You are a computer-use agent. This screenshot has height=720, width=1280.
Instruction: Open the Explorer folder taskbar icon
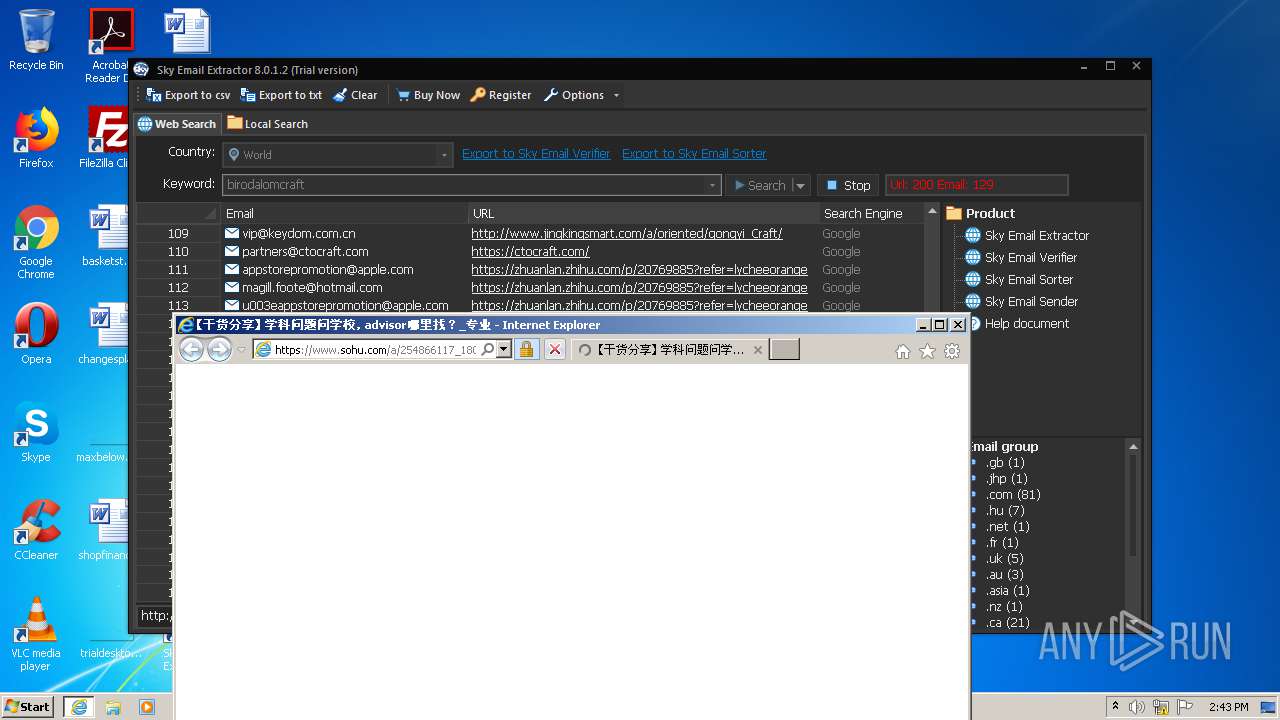pos(113,707)
